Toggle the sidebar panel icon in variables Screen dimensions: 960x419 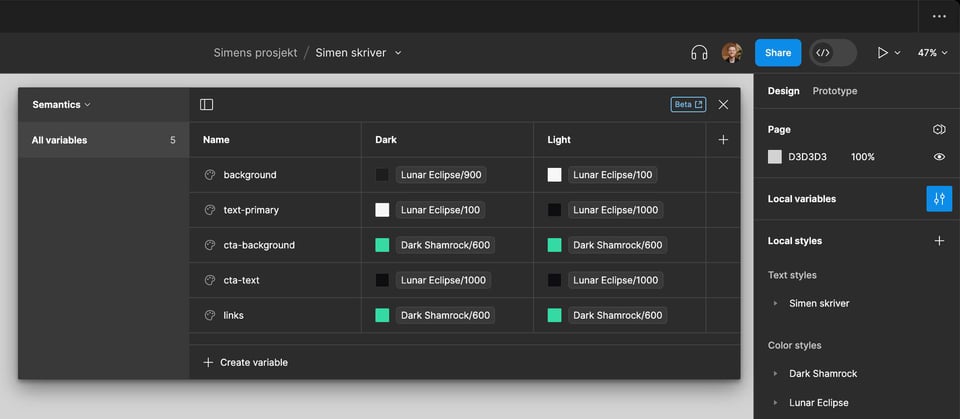[x=206, y=104]
